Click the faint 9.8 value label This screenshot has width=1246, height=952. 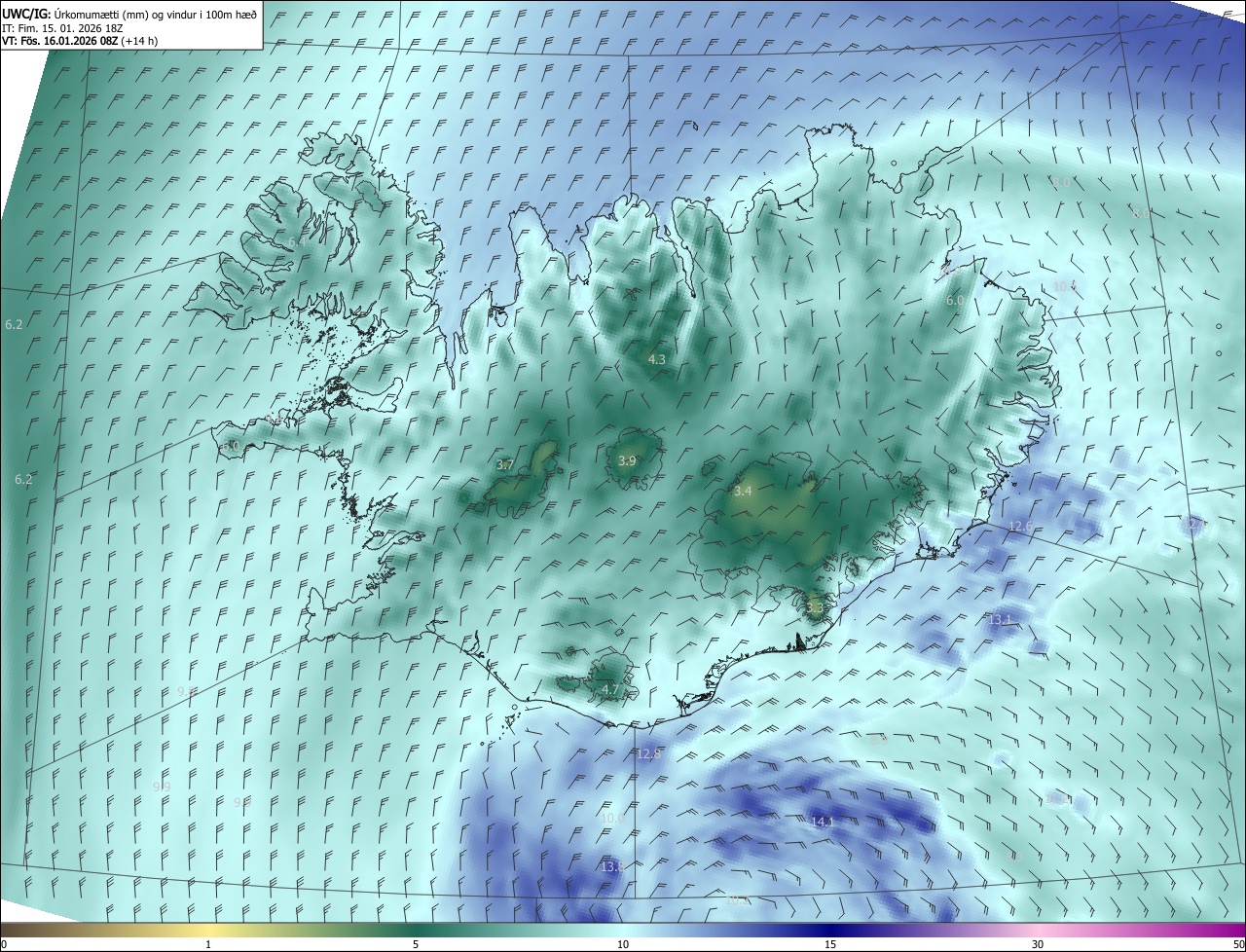click(x=187, y=691)
